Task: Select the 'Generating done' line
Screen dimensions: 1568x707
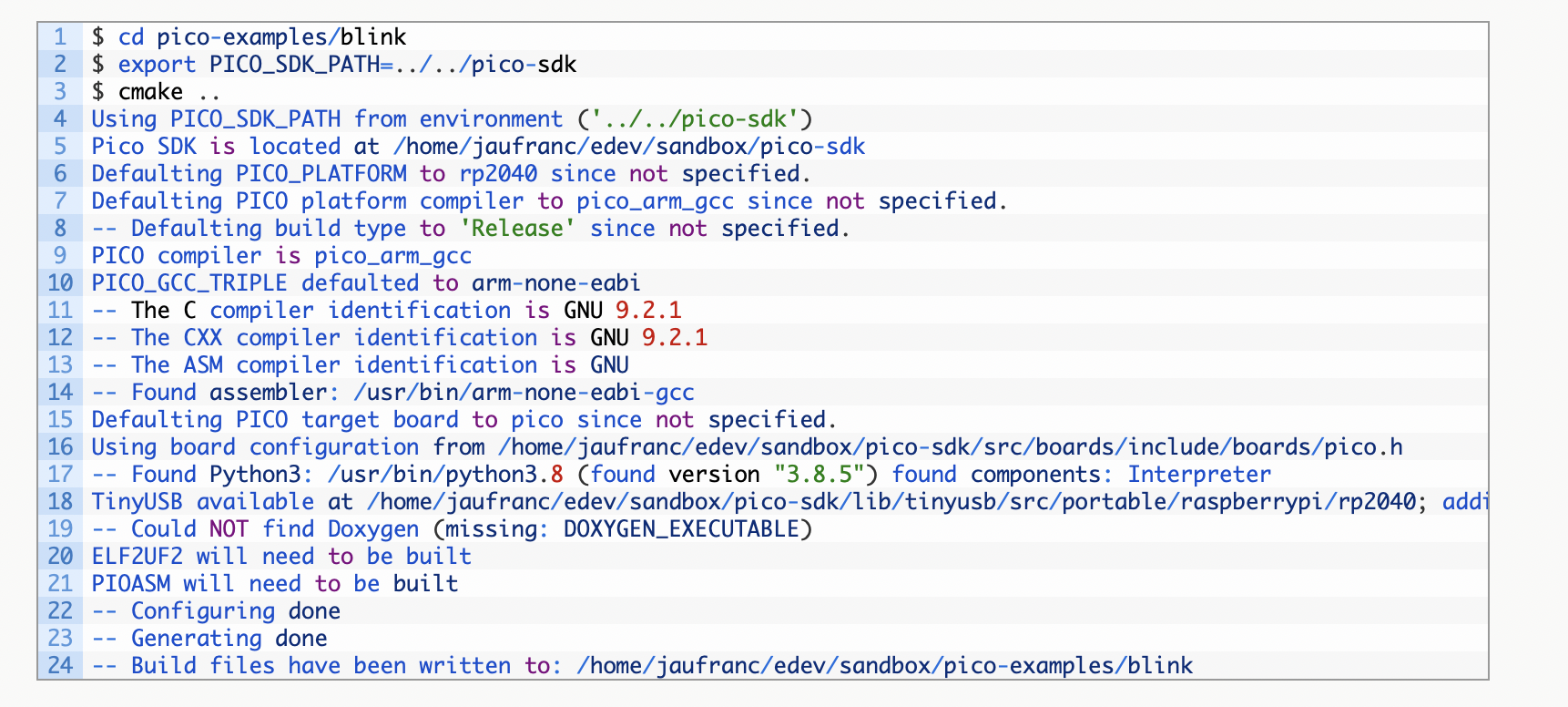Action: tap(209, 639)
